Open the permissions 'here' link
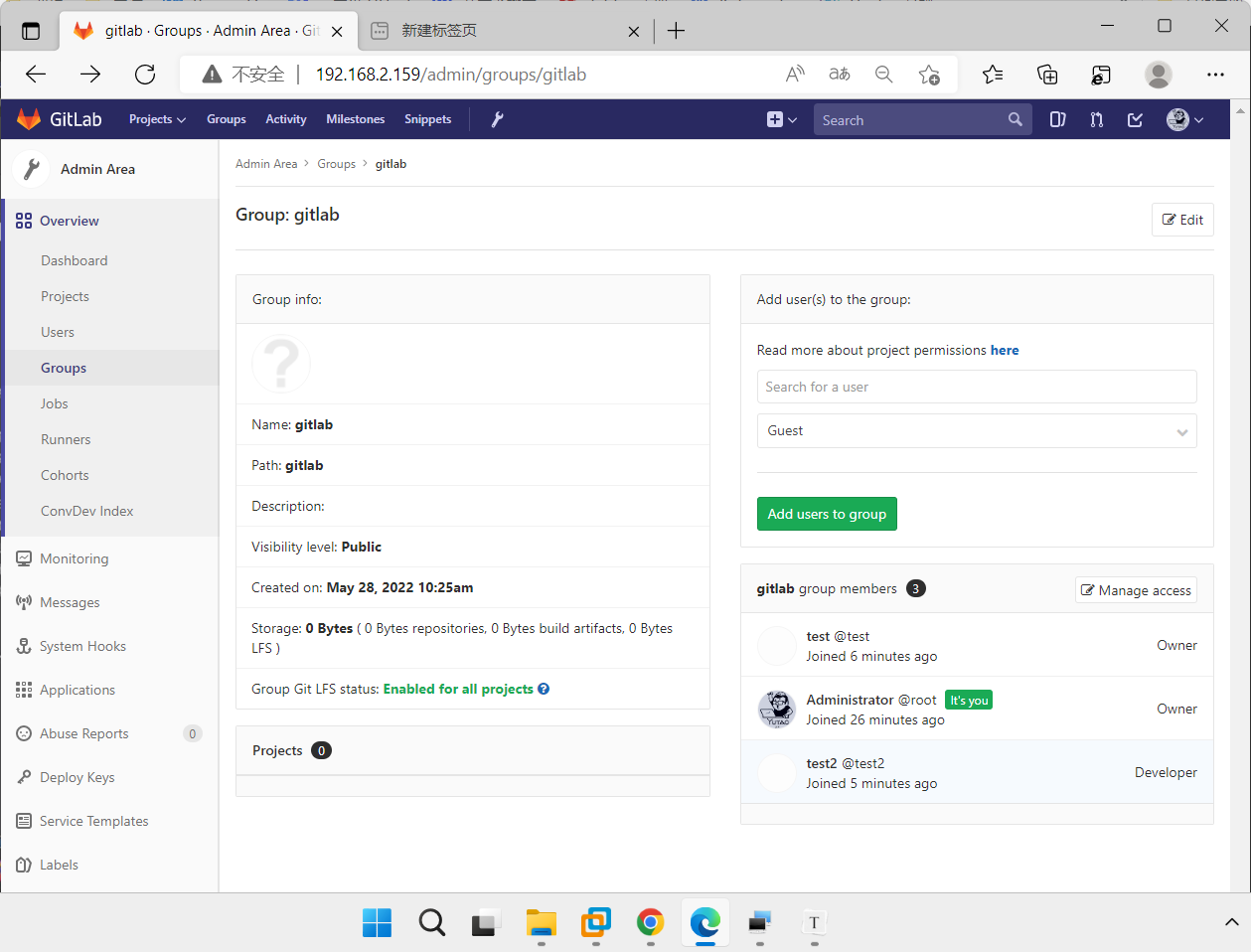 [x=1005, y=350]
